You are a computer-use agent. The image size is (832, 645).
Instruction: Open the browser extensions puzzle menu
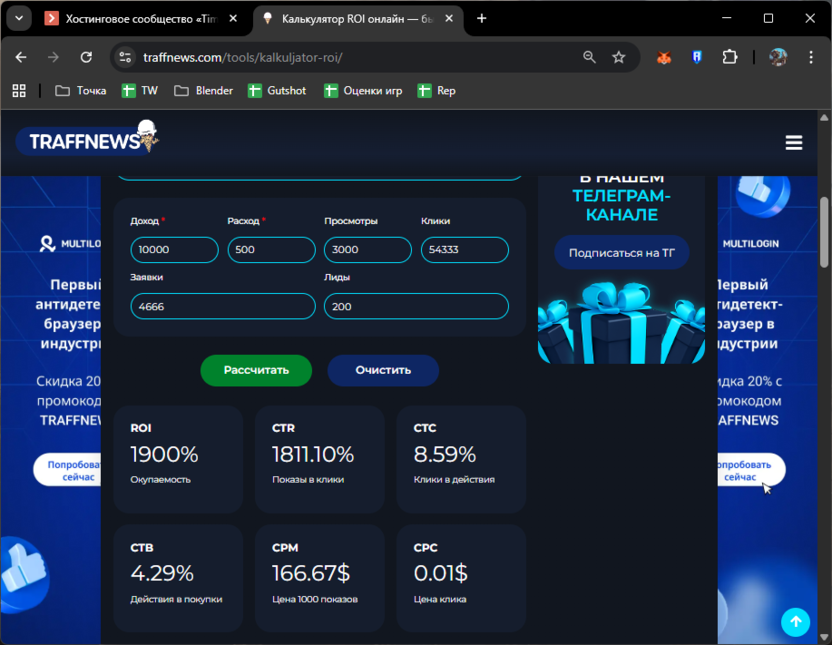730,57
